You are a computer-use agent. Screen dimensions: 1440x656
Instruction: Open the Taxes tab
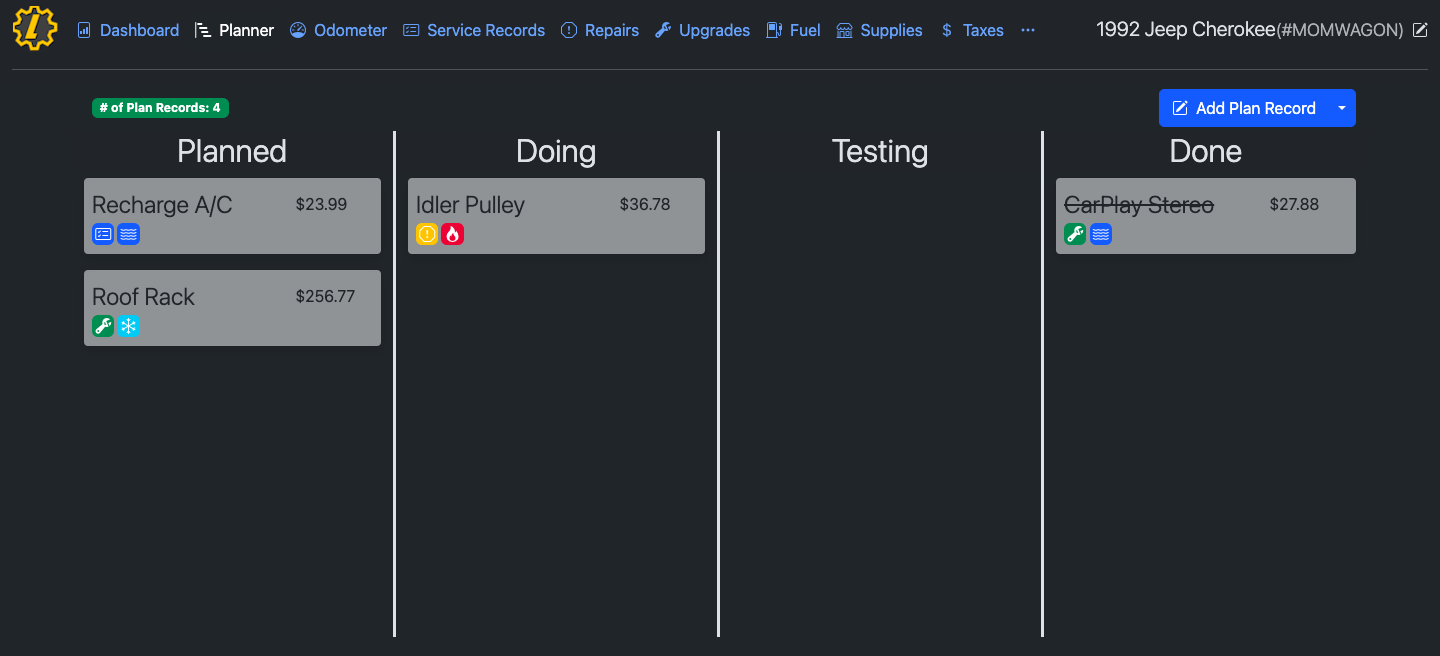tap(972, 30)
